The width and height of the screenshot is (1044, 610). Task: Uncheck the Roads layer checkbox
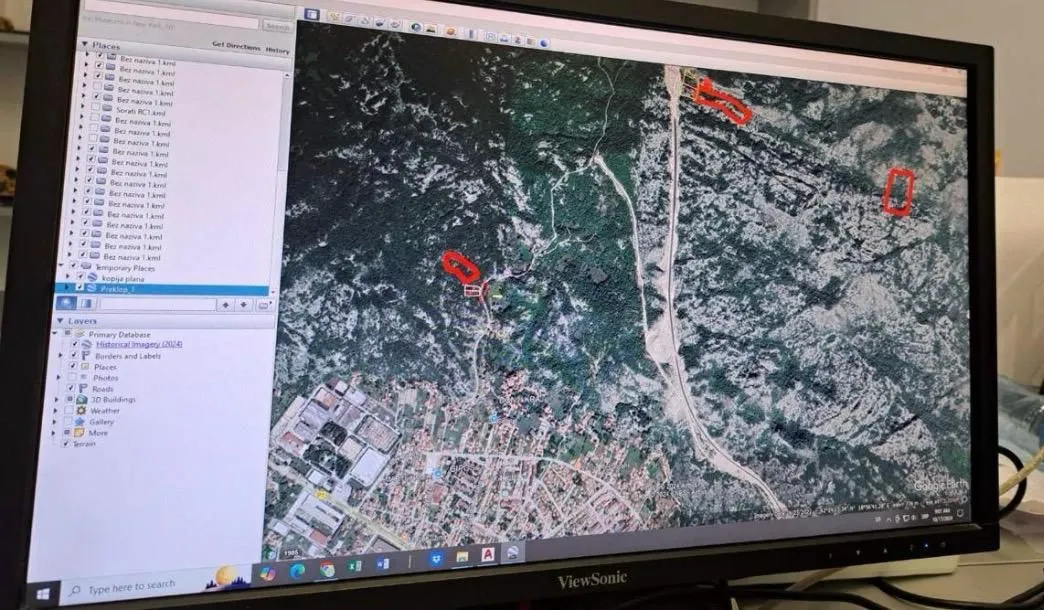pos(71,388)
